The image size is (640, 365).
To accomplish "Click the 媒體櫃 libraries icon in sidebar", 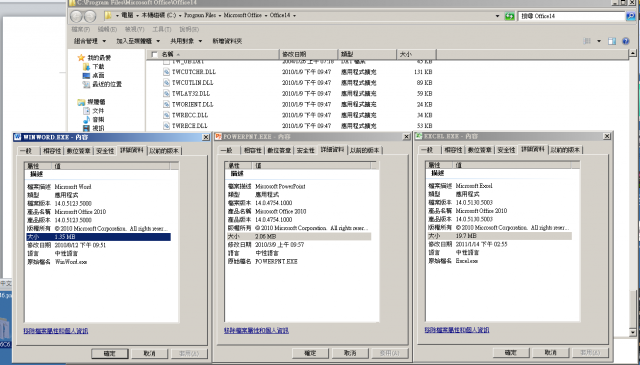I will click(81, 102).
